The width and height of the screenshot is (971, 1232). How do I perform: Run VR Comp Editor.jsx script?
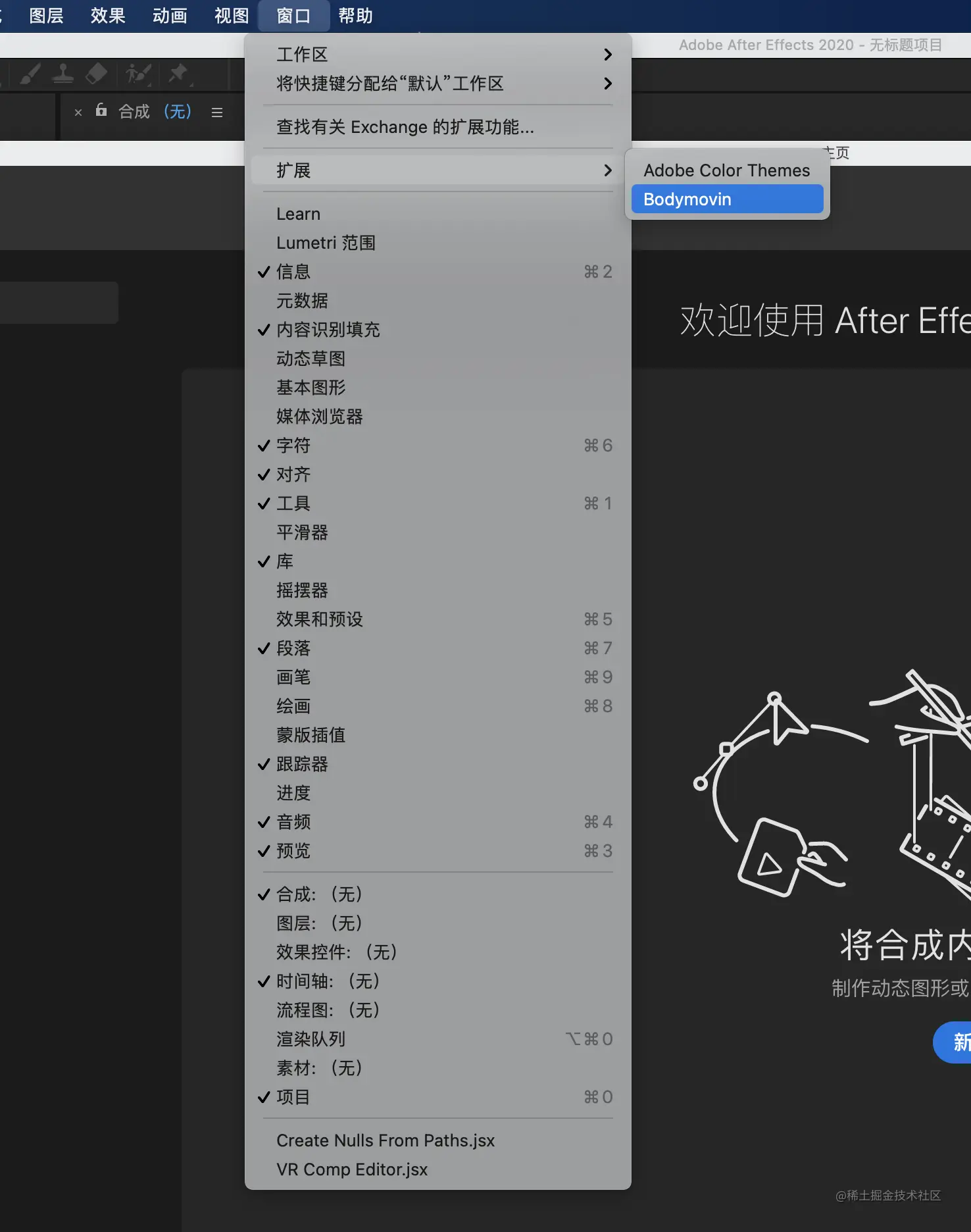click(437, 1169)
